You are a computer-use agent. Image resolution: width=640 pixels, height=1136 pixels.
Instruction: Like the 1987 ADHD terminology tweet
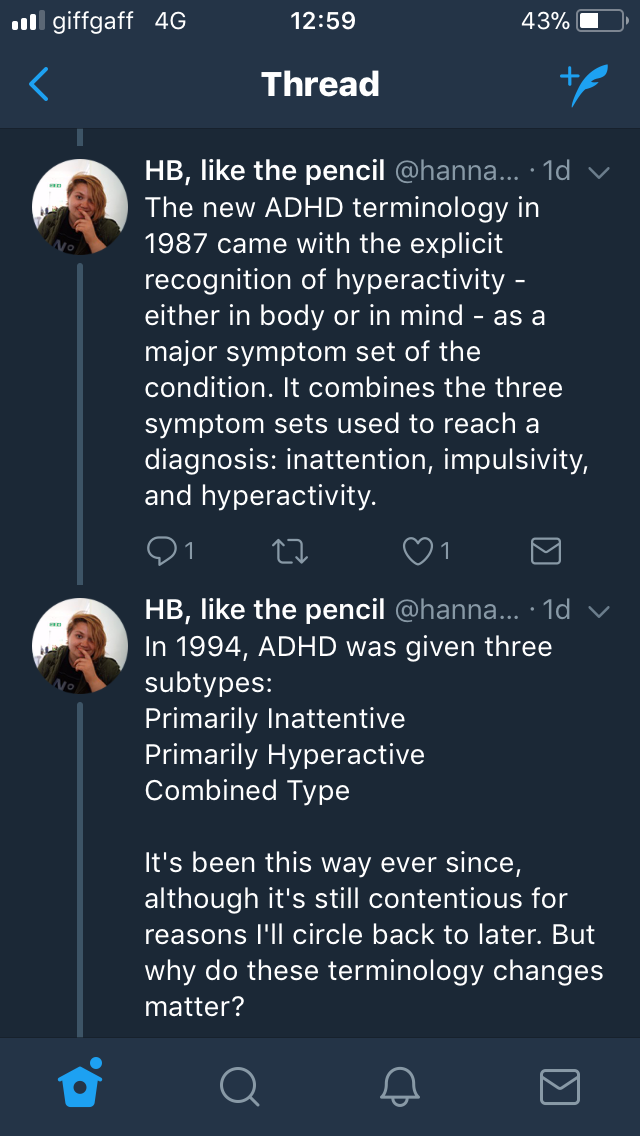(418, 550)
